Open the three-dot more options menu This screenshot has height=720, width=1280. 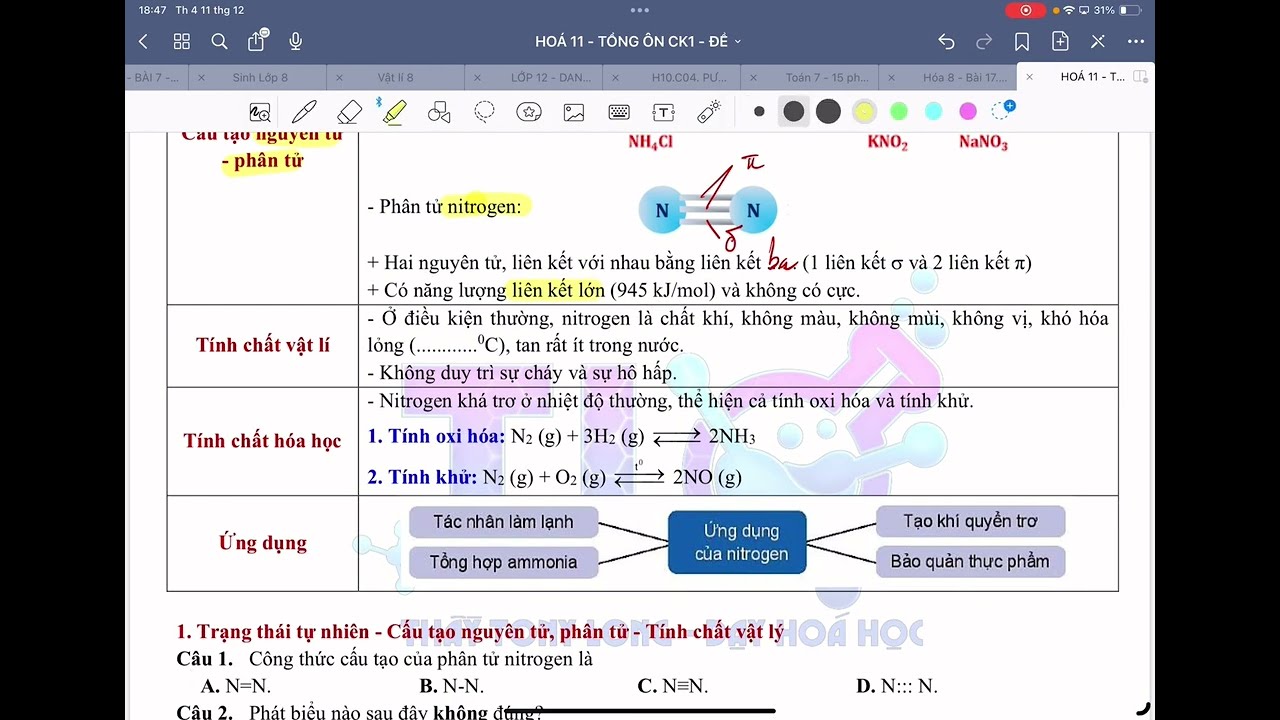click(1136, 41)
